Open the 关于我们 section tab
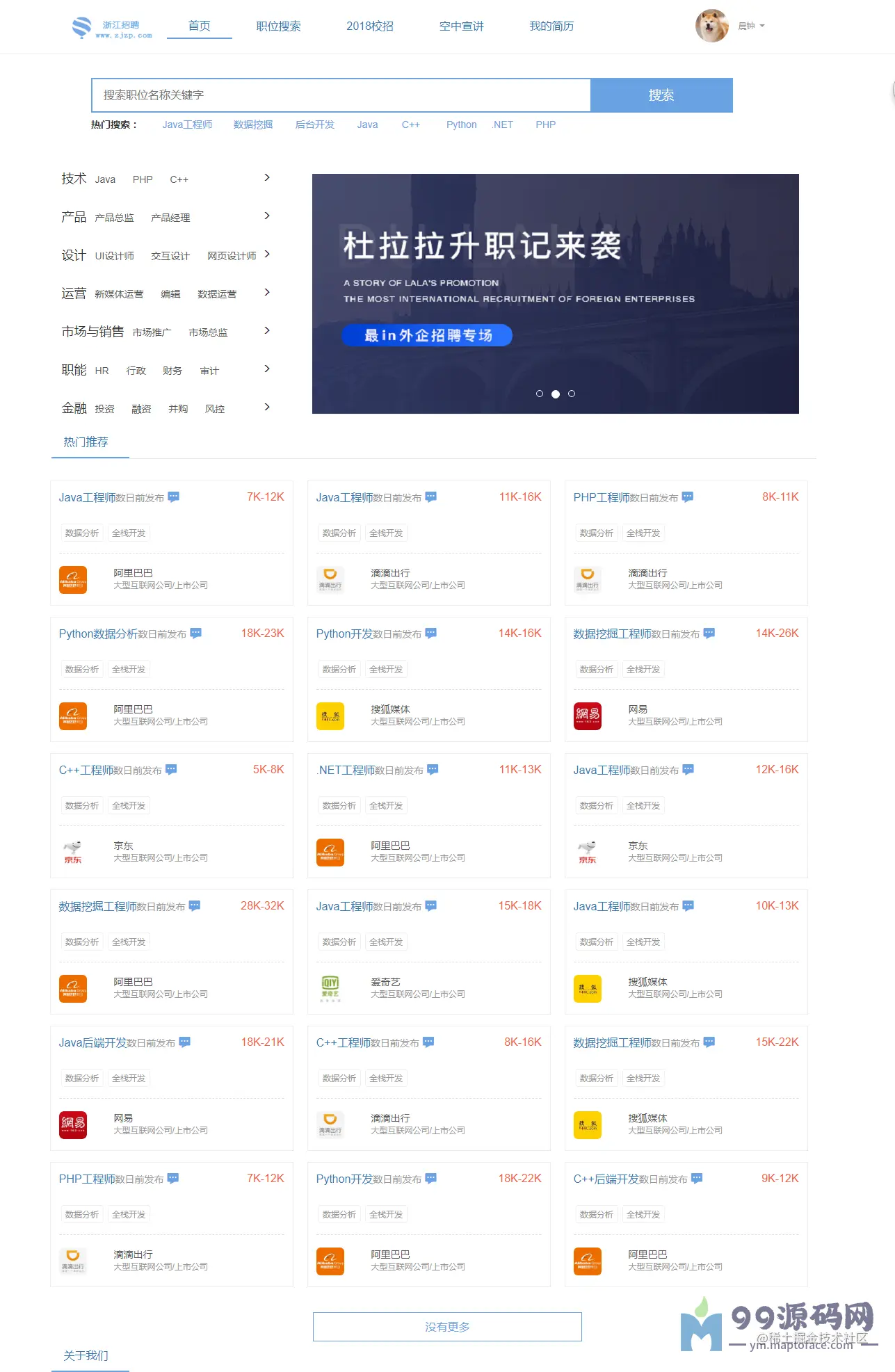Image resolution: width=895 pixels, height=1372 pixels. pyautogui.click(x=86, y=1356)
